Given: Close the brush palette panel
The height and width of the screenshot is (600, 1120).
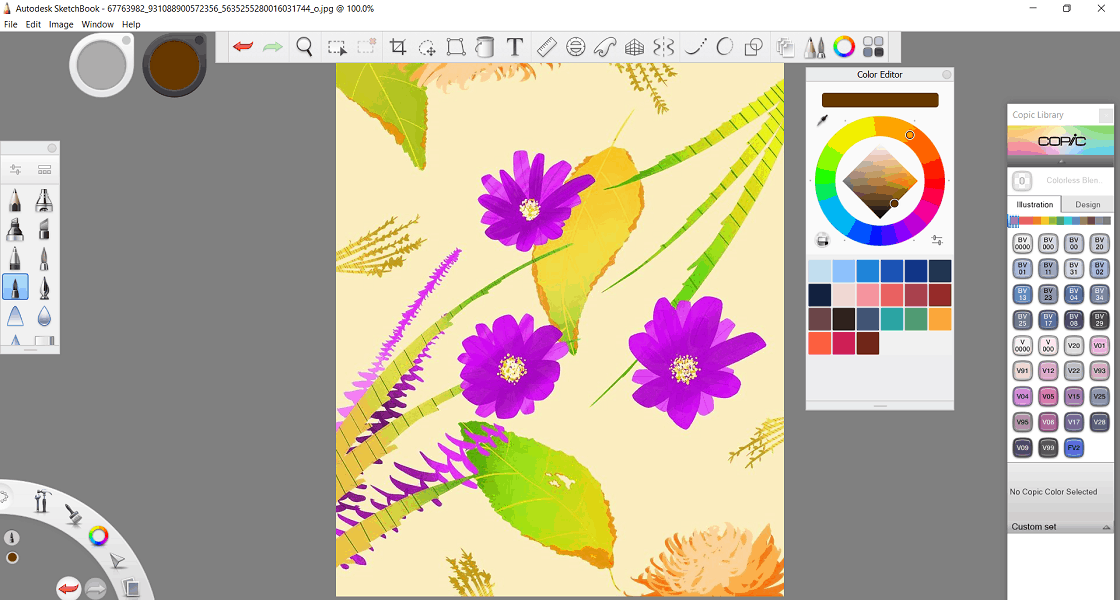Looking at the screenshot, I should tap(51, 148).
